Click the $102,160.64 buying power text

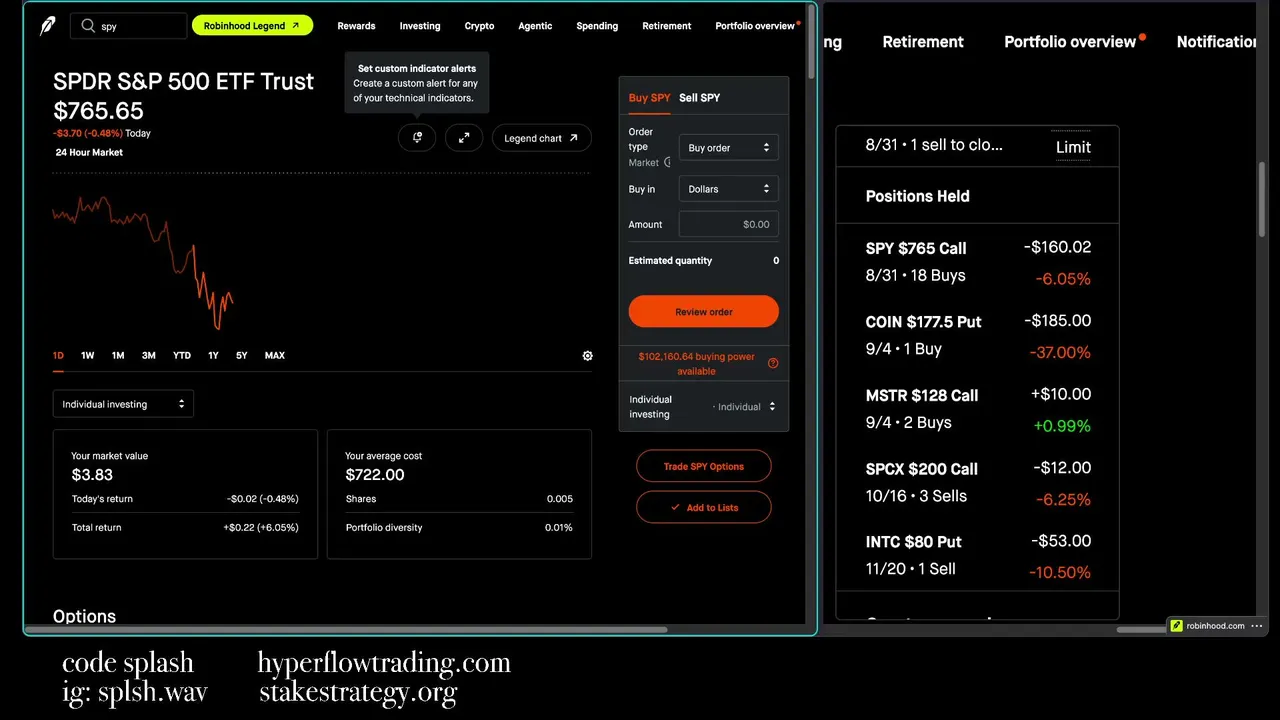(696, 363)
